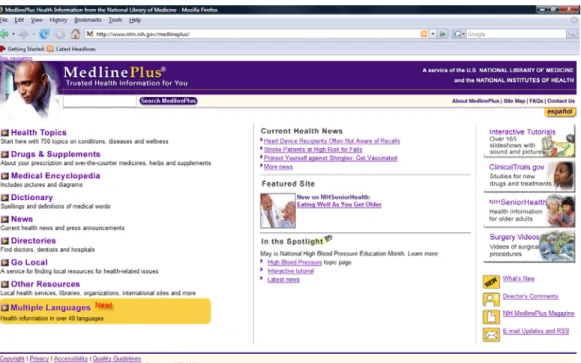Screen dimensions: 581x363
Task: Open Eating Well As You Get Older link
Action: click(339, 204)
